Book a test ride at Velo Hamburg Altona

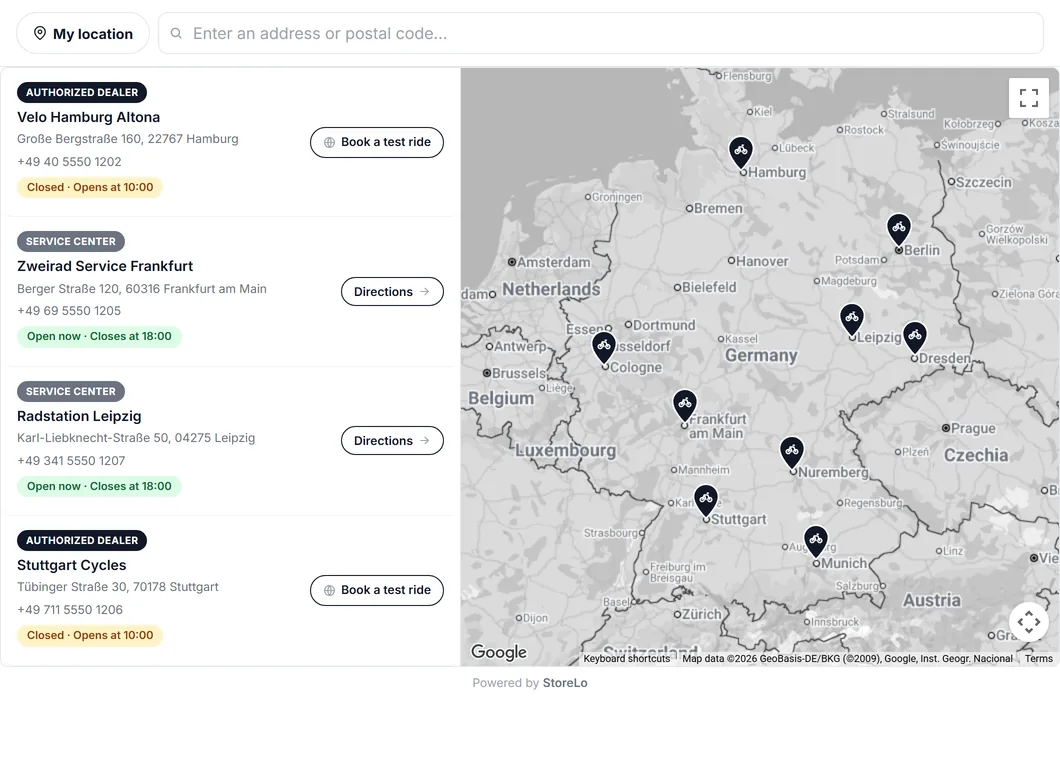(377, 142)
